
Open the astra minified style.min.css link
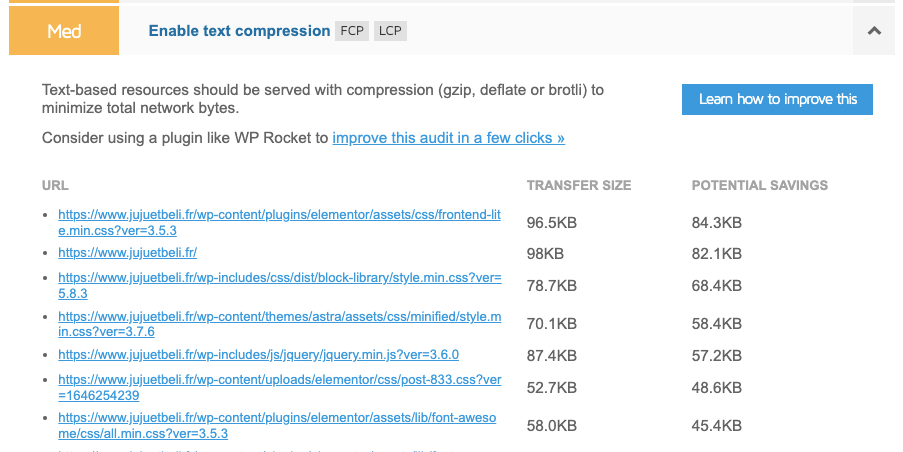point(279,324)
